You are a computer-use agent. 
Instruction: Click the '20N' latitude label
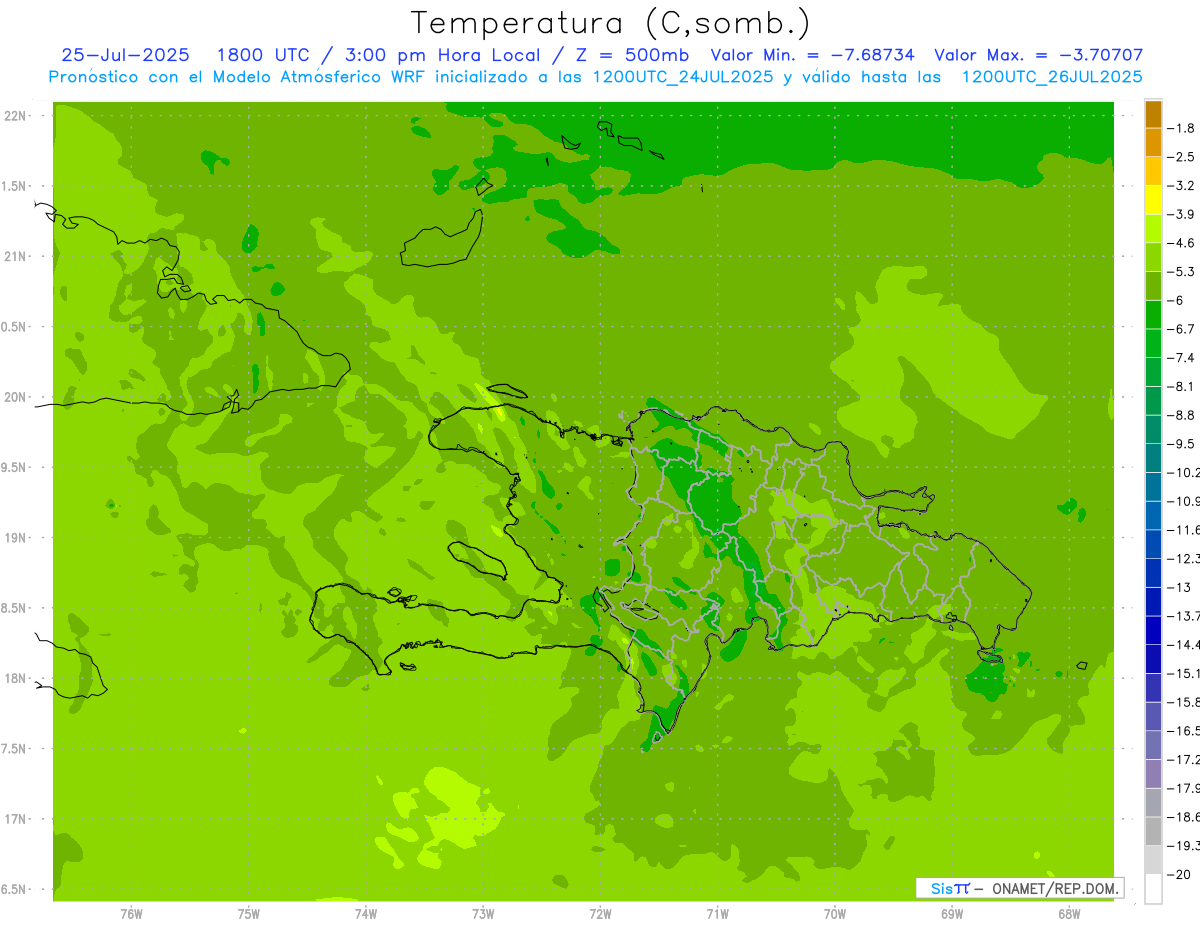click(16, 397)
